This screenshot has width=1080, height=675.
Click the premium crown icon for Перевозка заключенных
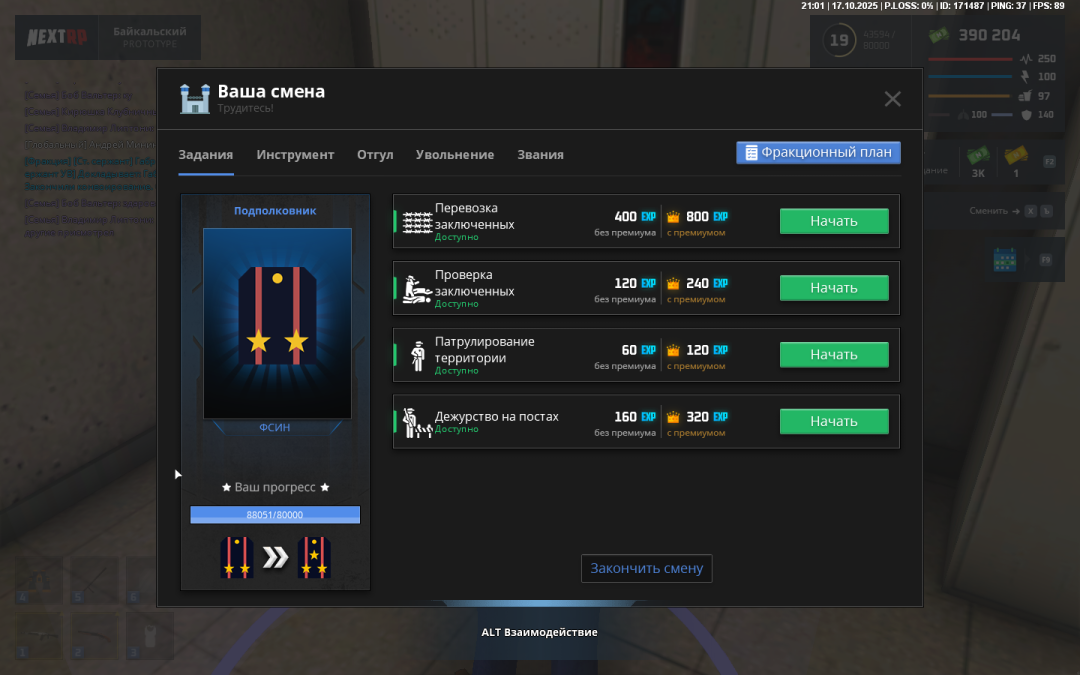coord(673,217)
